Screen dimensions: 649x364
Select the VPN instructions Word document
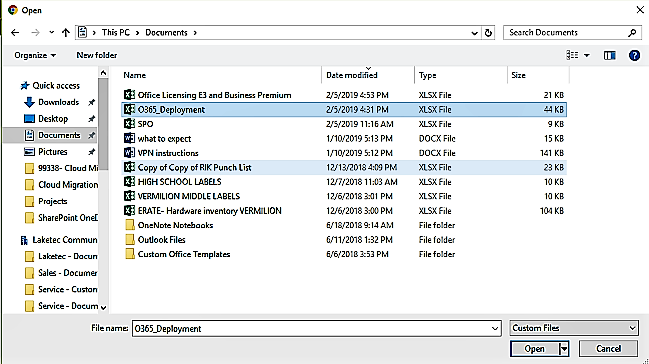pos(168,153)
